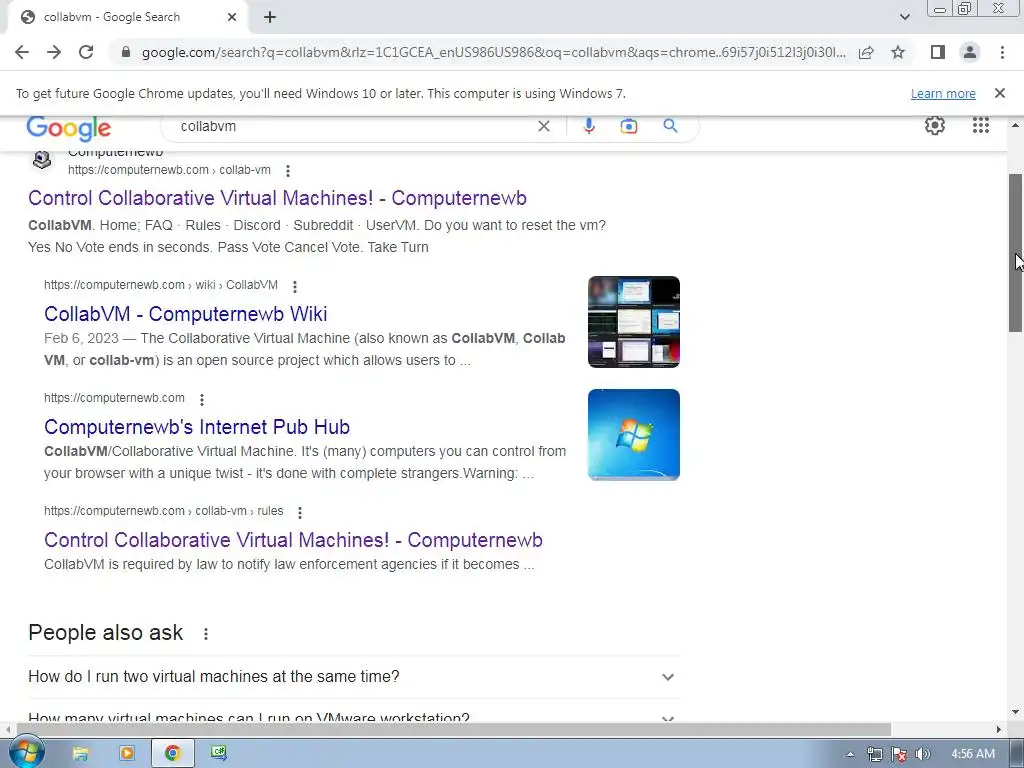Share this page from the address bar
The width and height of the screenshot is (1024, 768).
pyautogui.click(x=866, y=52)
